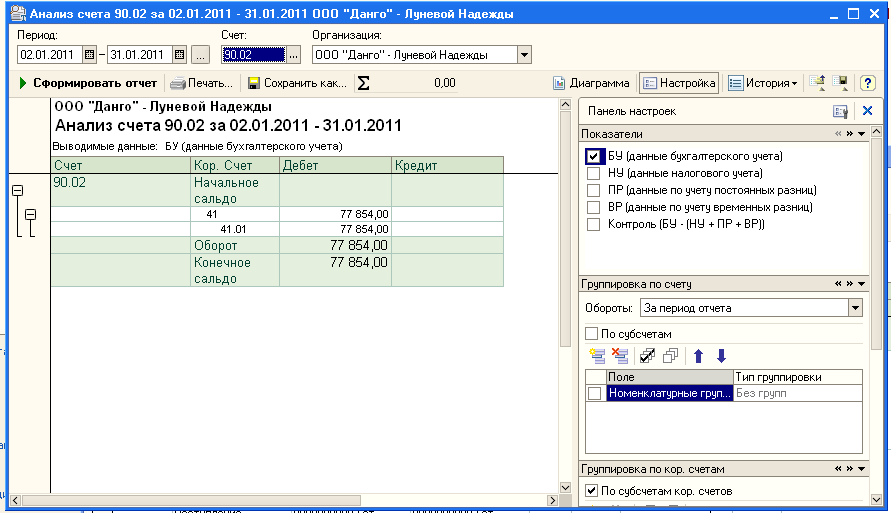This screenshot has height=513, width=891.
Task: Move grouping field down with arrow
Action: (721, 355)
